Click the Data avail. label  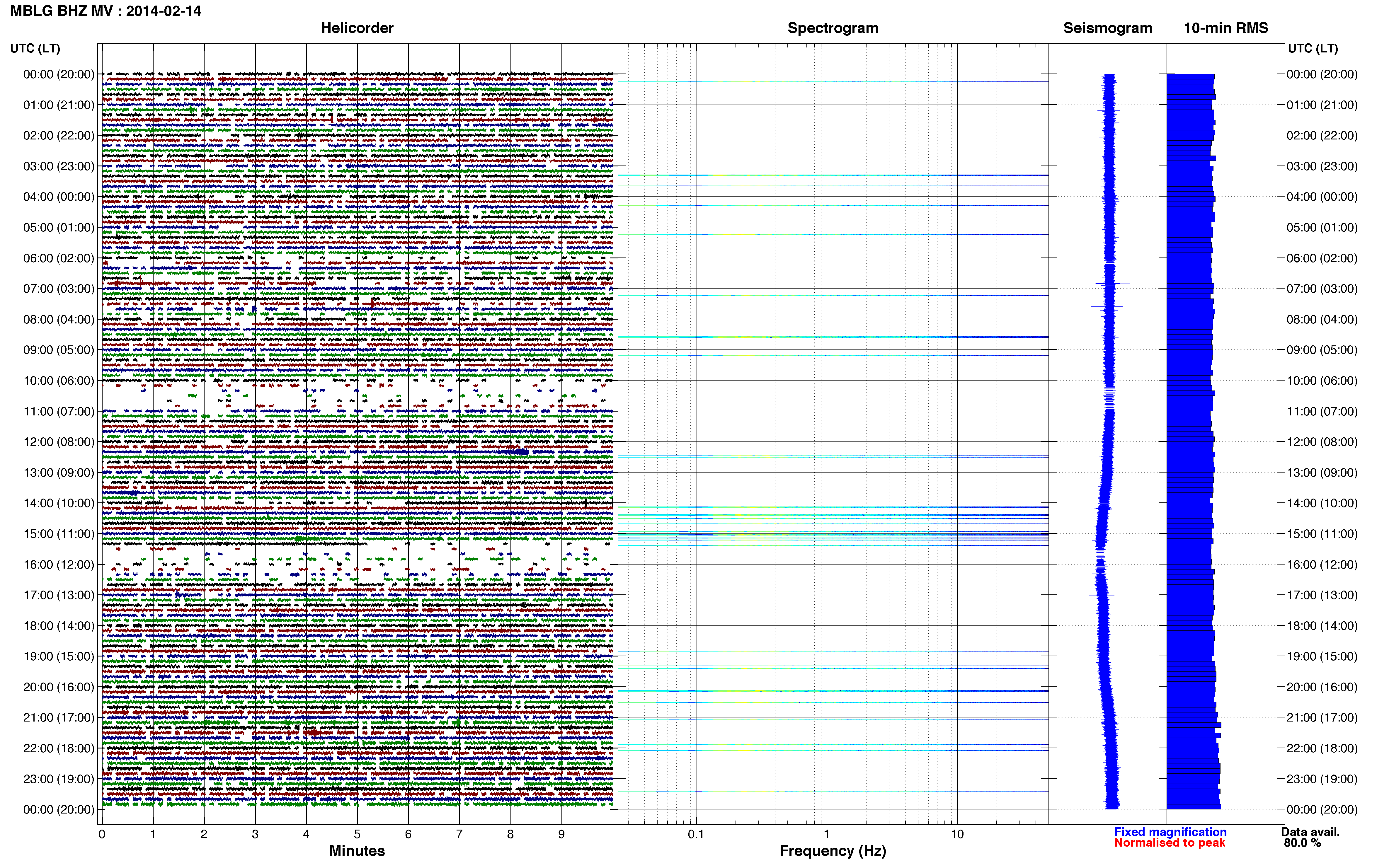(x=1310, y=832)
